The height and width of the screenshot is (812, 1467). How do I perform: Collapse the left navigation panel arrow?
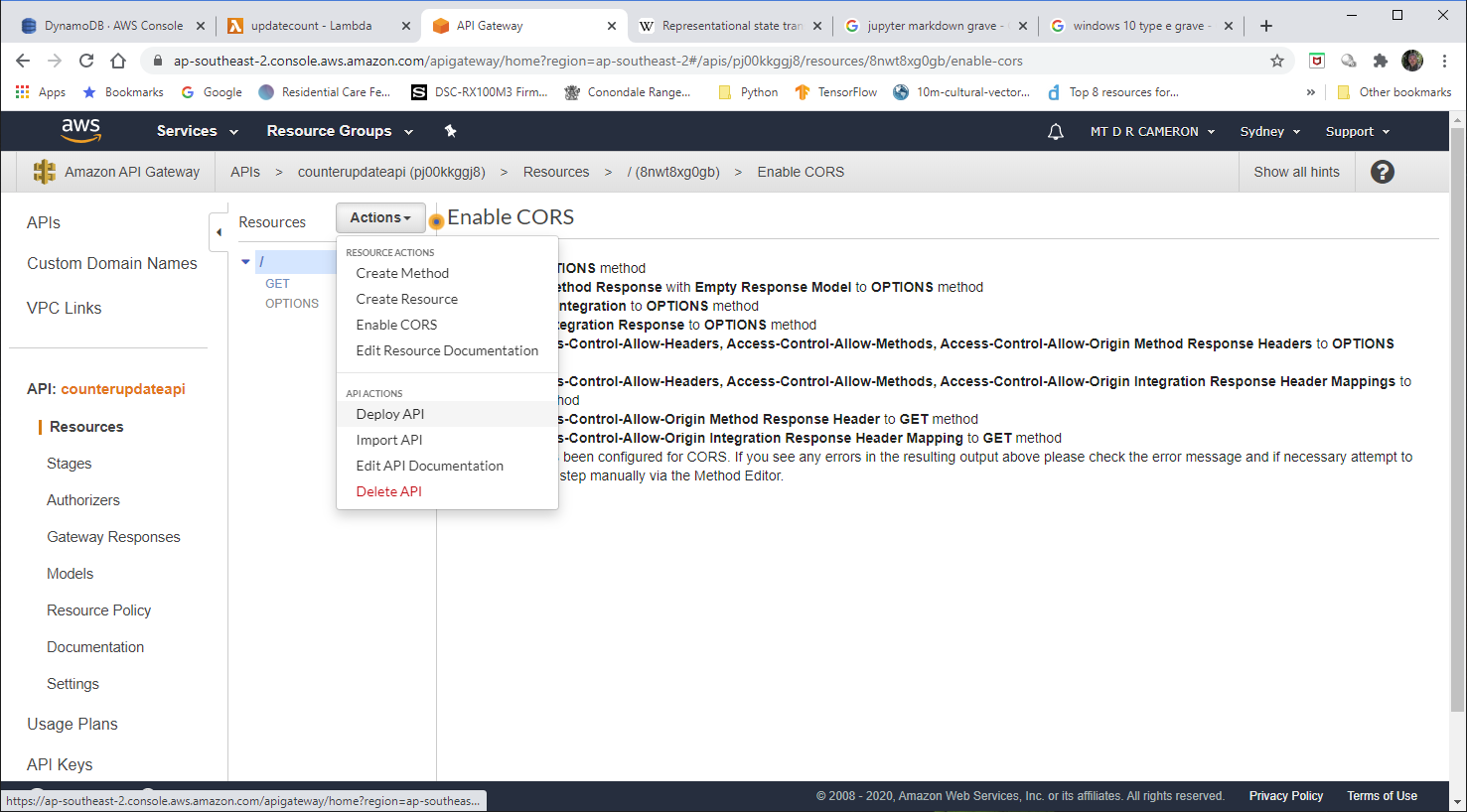tap(219, 232)
